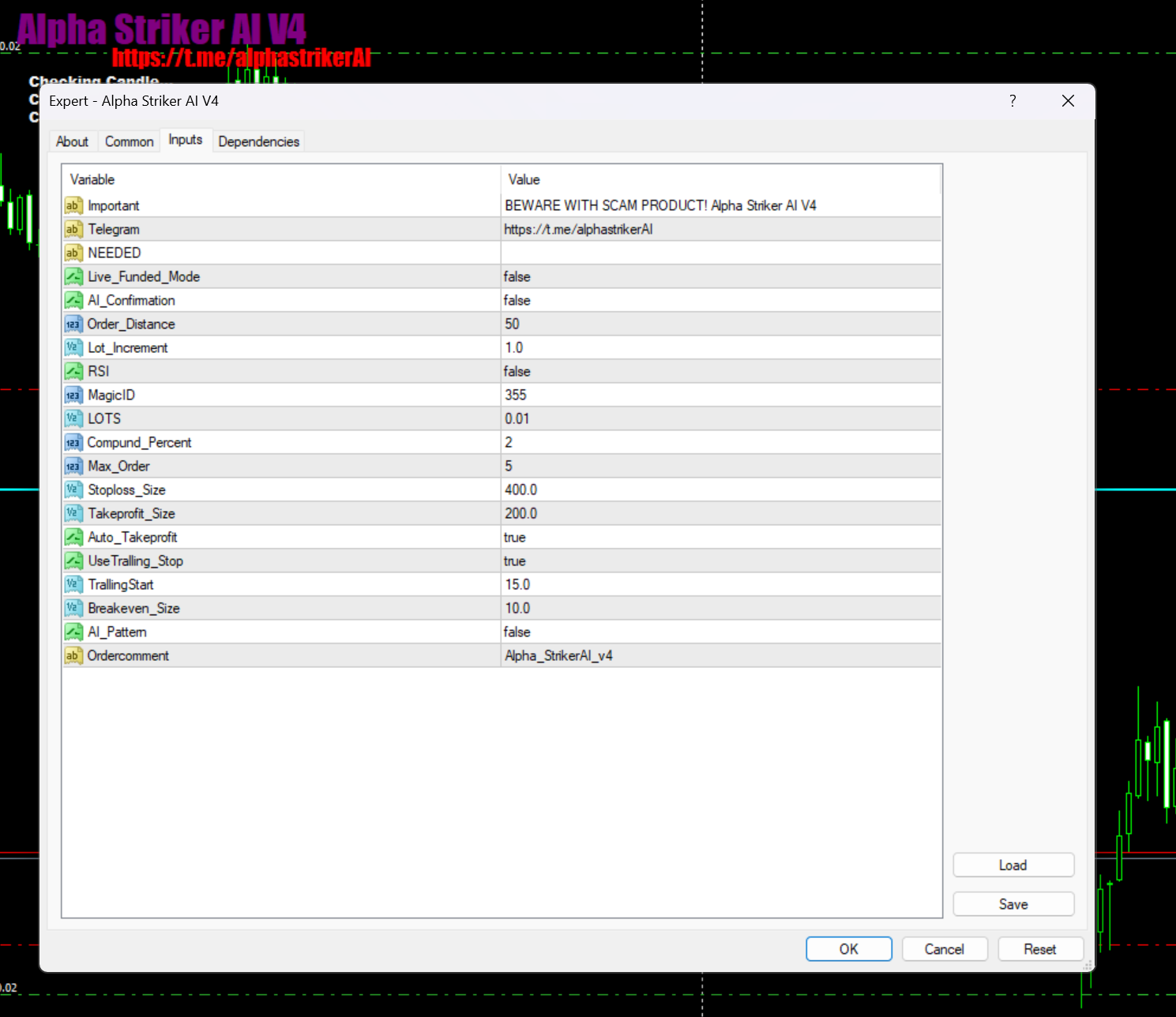Click the string icon beside NEEDED
The image size is (1176, 1017).
[73, 253]
